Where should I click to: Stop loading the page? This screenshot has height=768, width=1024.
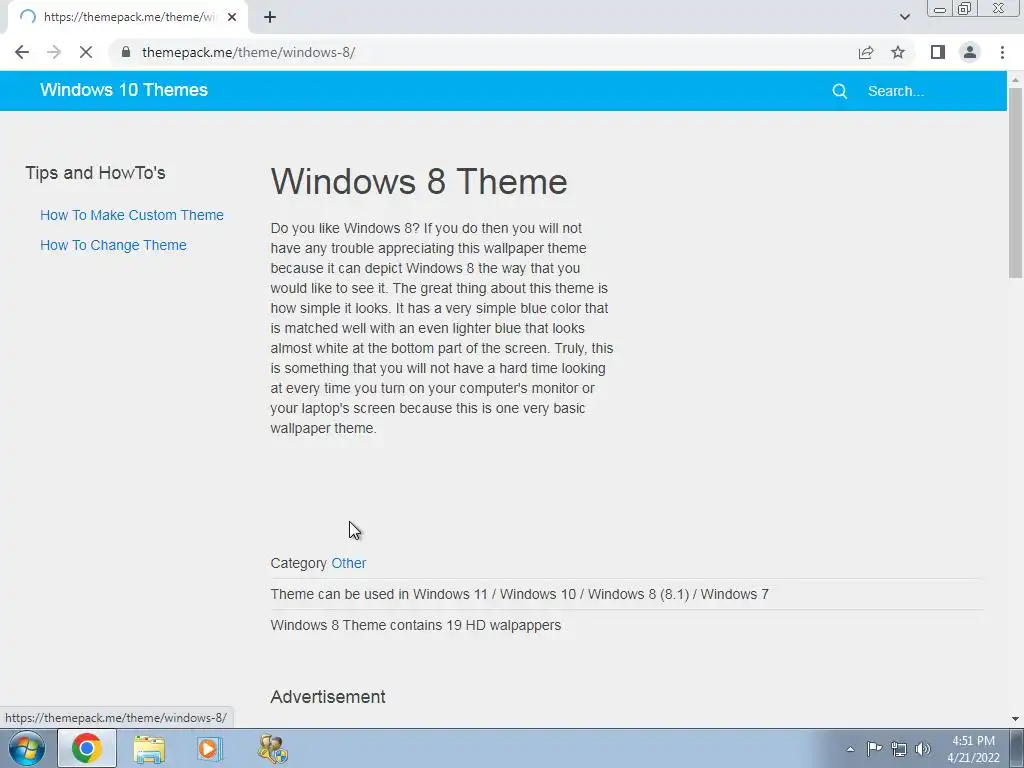point(86,52)
